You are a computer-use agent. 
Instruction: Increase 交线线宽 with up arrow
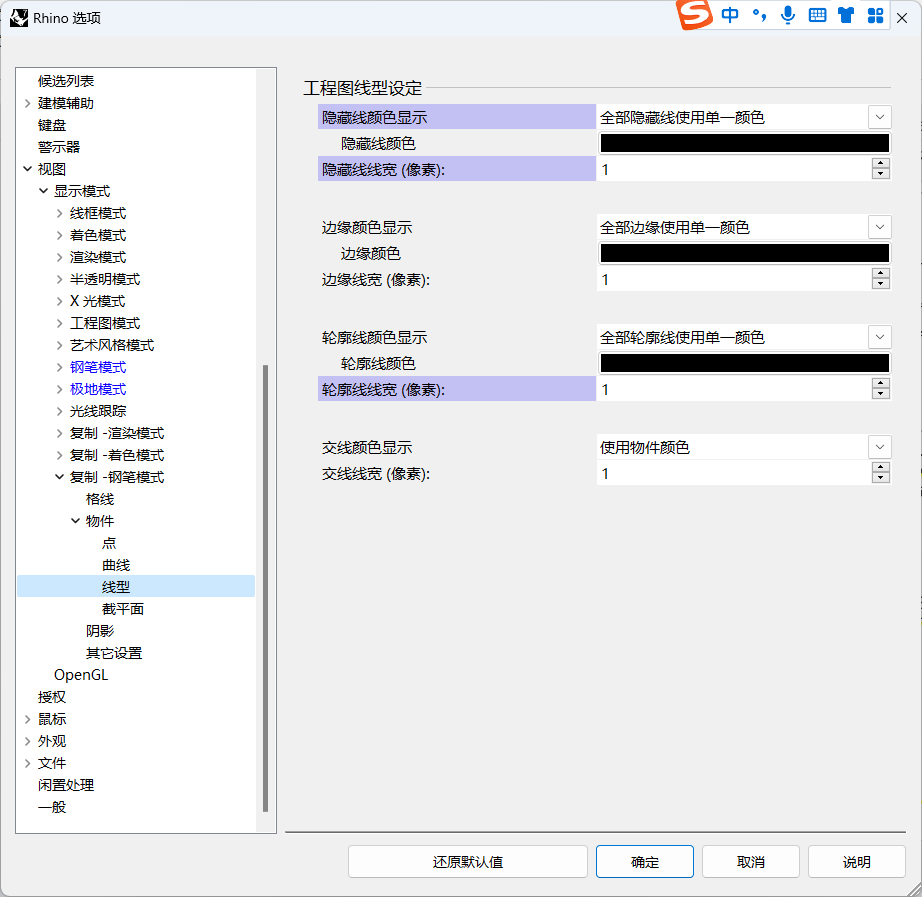880,468
